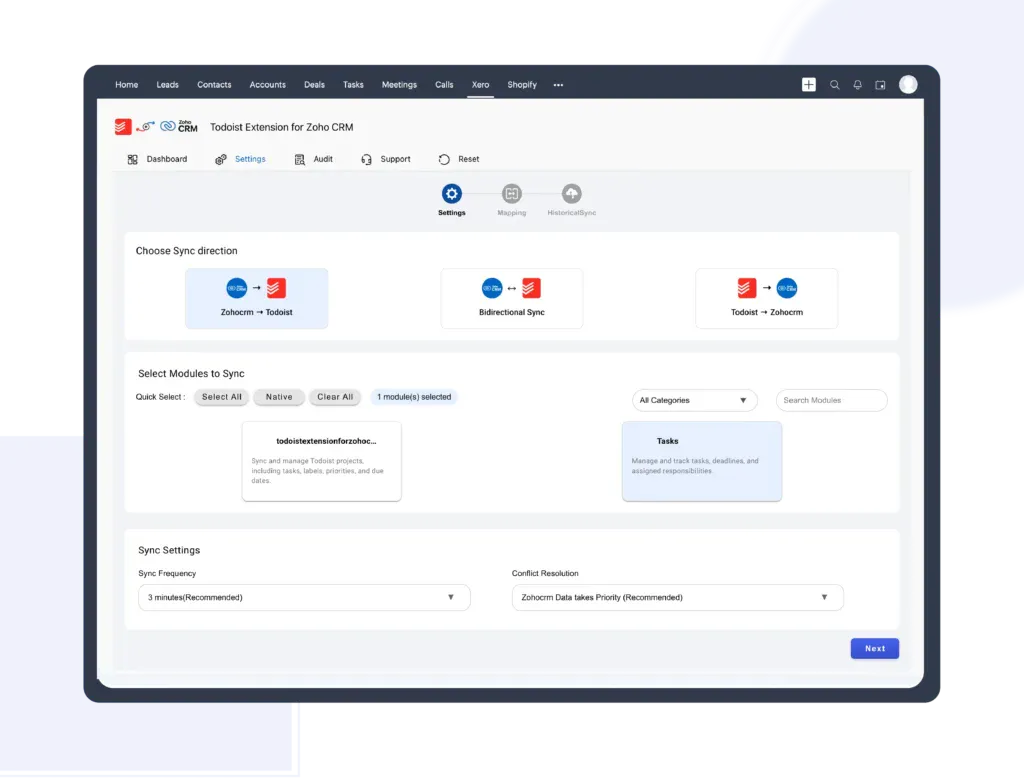Image resolution: width=1024 pixels, height=778 pixels.
Task: Open the Deals tab
Action: (x=314, y=85)
